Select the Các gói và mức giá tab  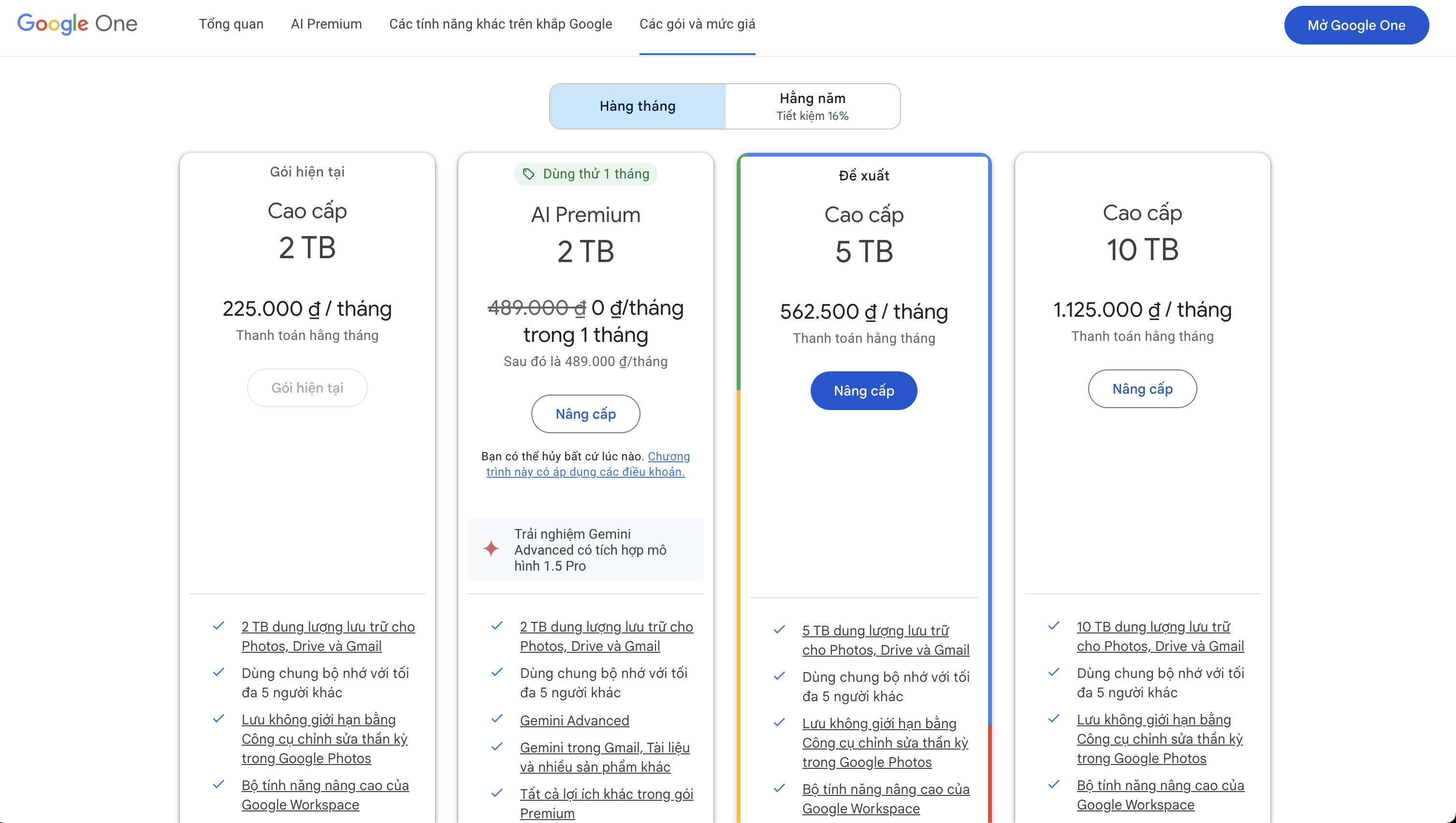tap(697, 24)
